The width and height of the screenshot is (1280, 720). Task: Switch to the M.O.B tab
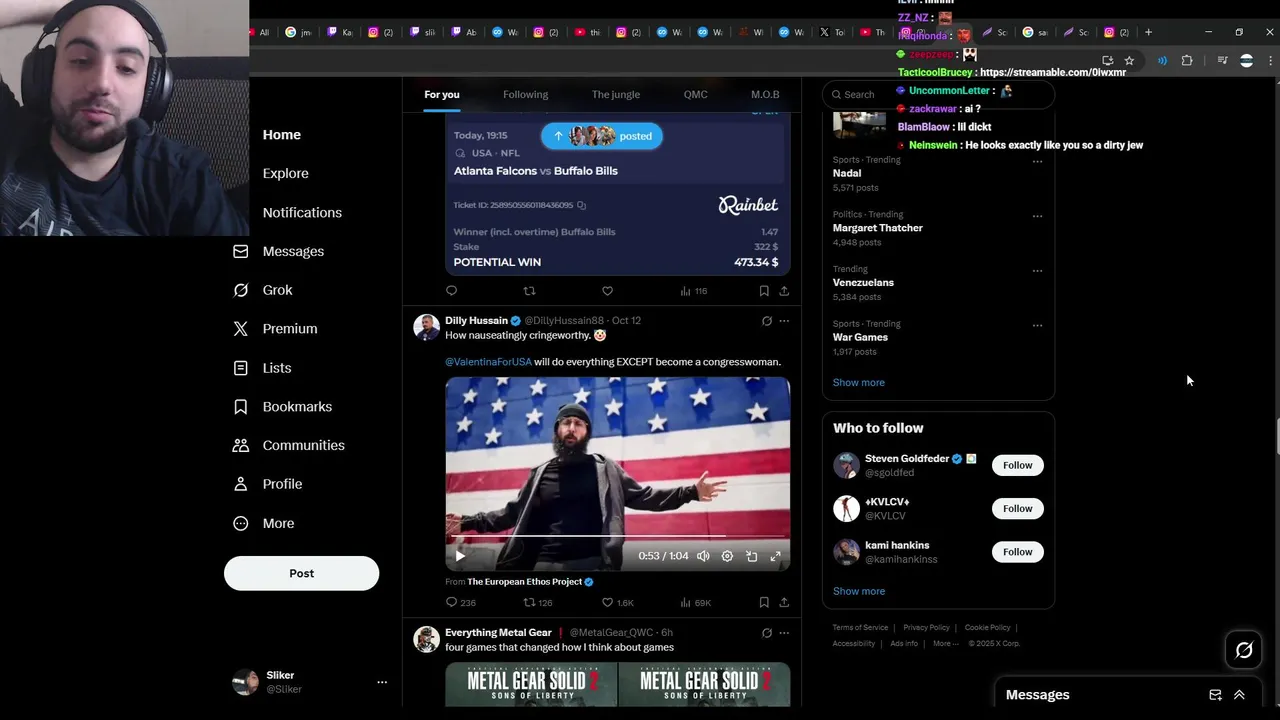pyautogui.click(x=765, y=94)
